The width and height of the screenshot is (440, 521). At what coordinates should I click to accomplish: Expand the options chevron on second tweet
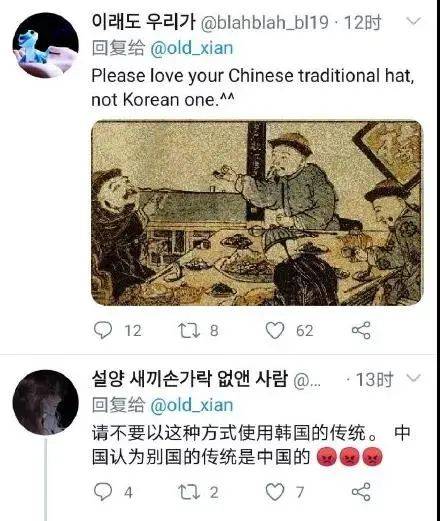tap(414, 378)
